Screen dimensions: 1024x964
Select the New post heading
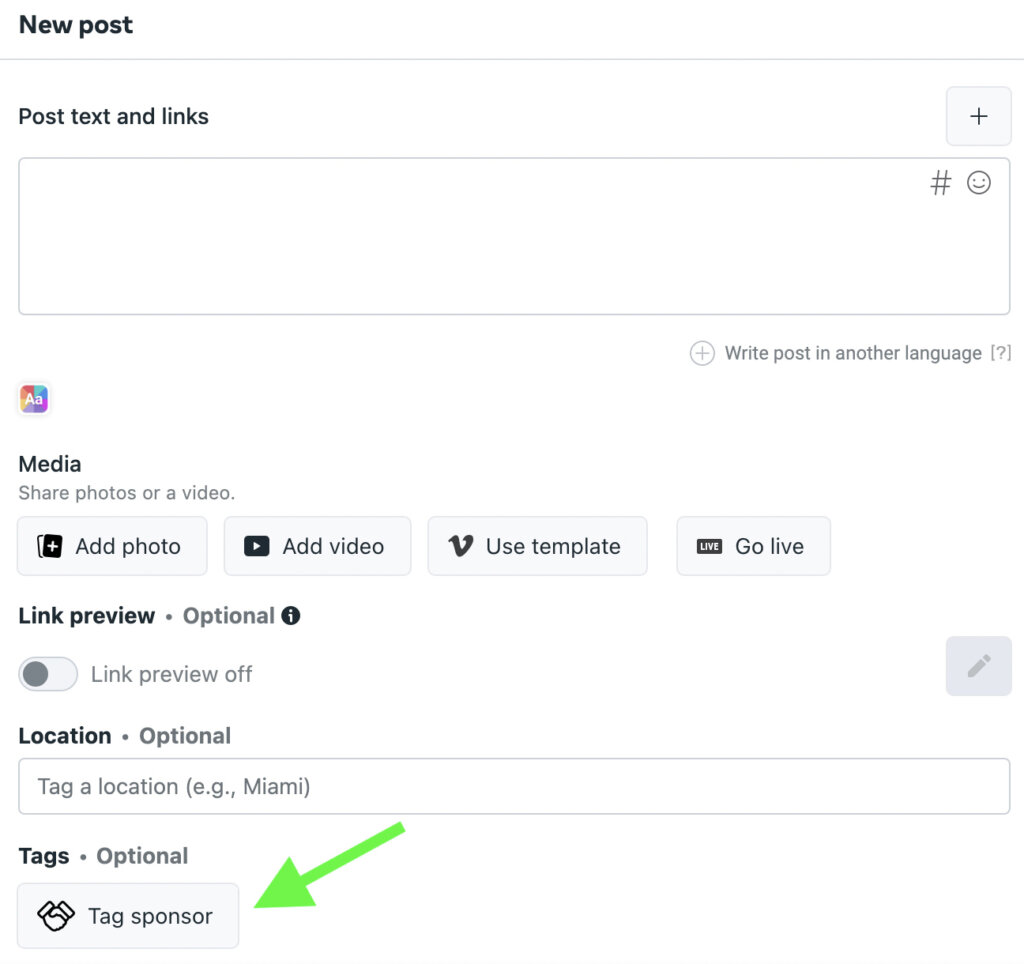75,25
